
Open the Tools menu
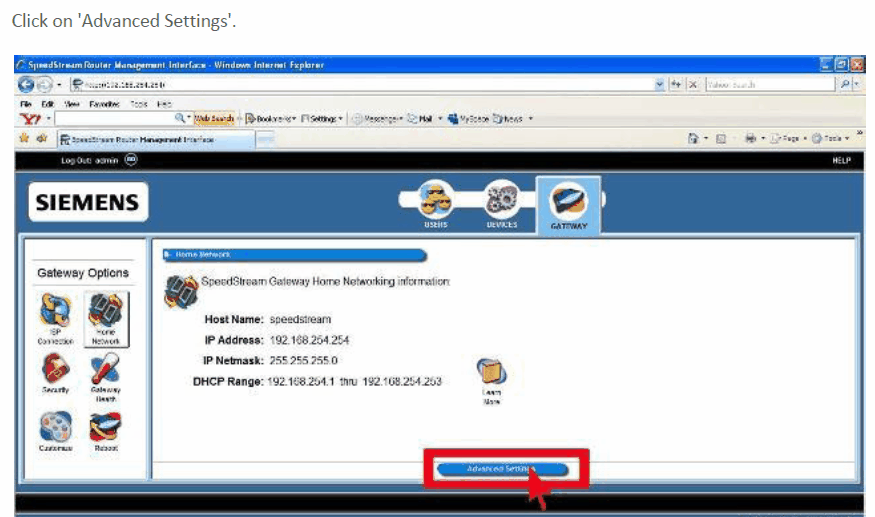(139, 104)
